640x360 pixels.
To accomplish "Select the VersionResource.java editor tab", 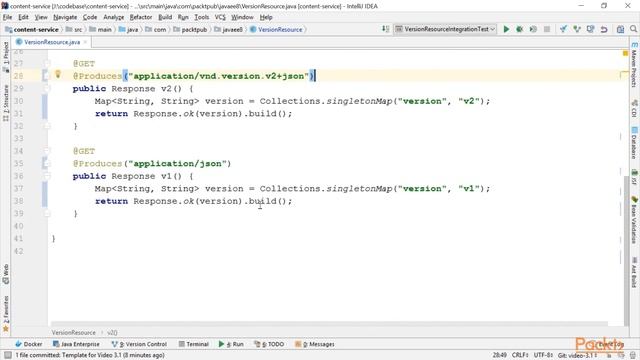I will click(x=51, y=42).
